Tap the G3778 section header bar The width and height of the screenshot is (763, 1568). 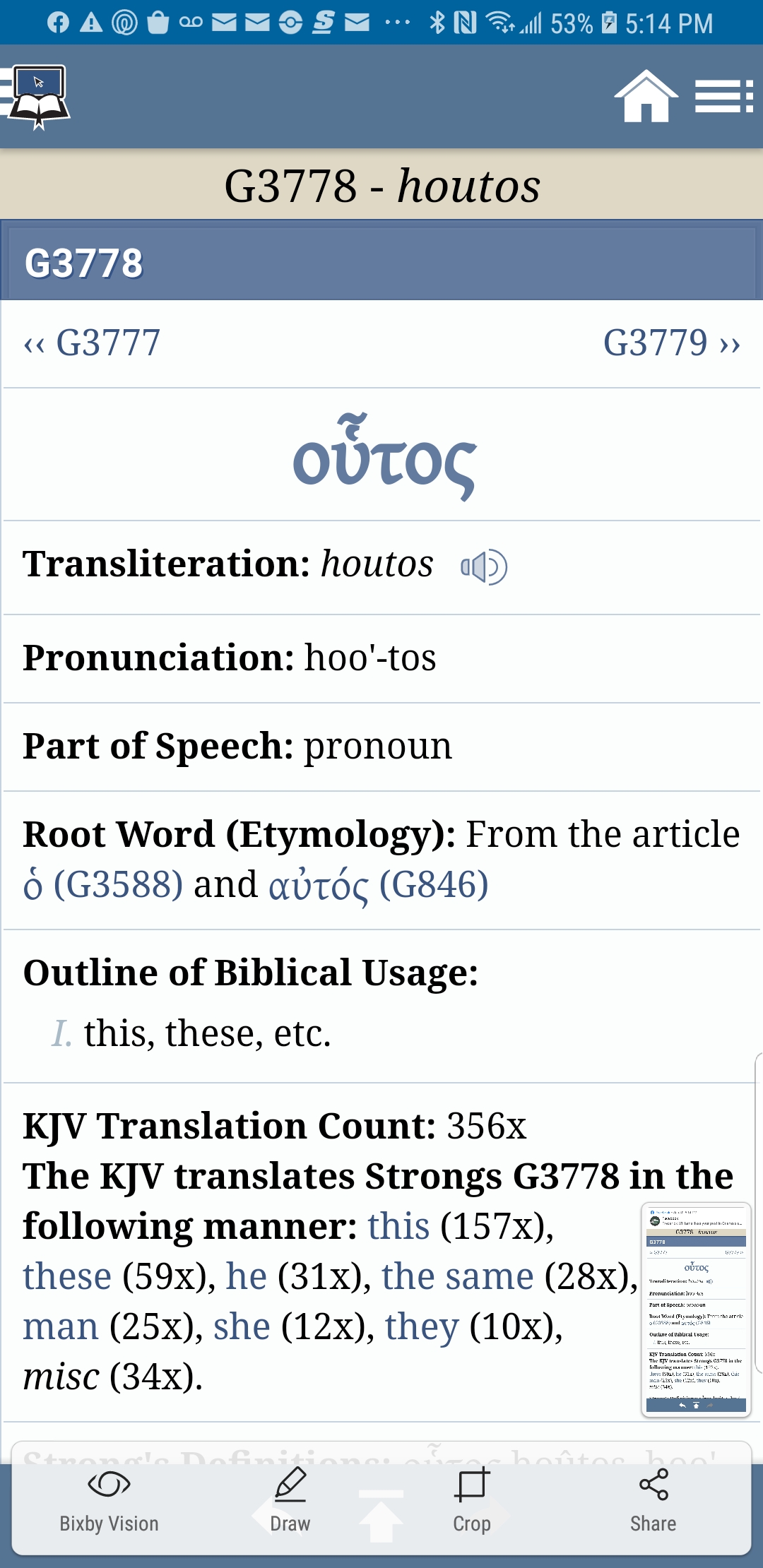pyautogui.click(x=381, y=263)
